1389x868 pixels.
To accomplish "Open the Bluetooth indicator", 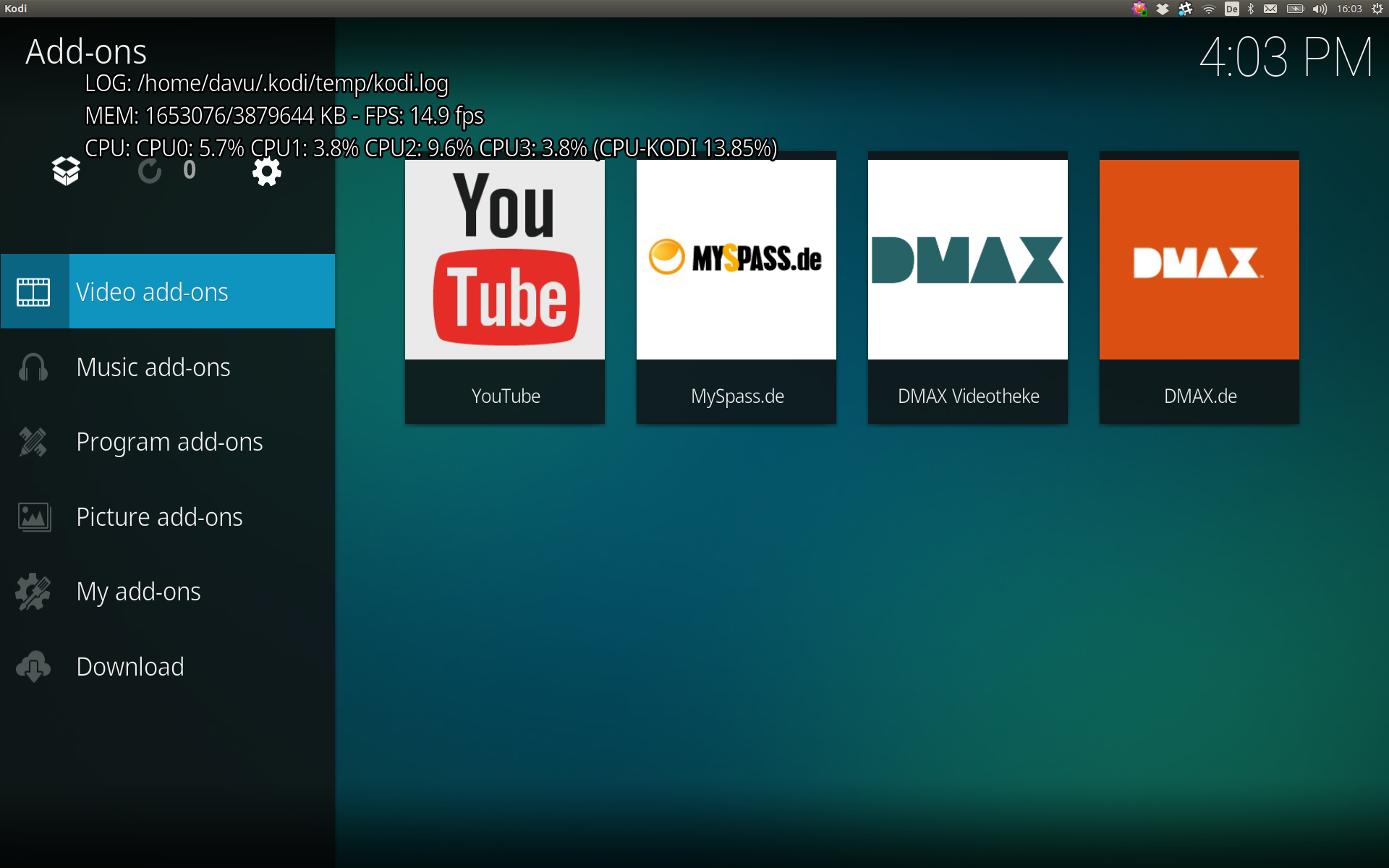I will click(x=1251, y=9).
